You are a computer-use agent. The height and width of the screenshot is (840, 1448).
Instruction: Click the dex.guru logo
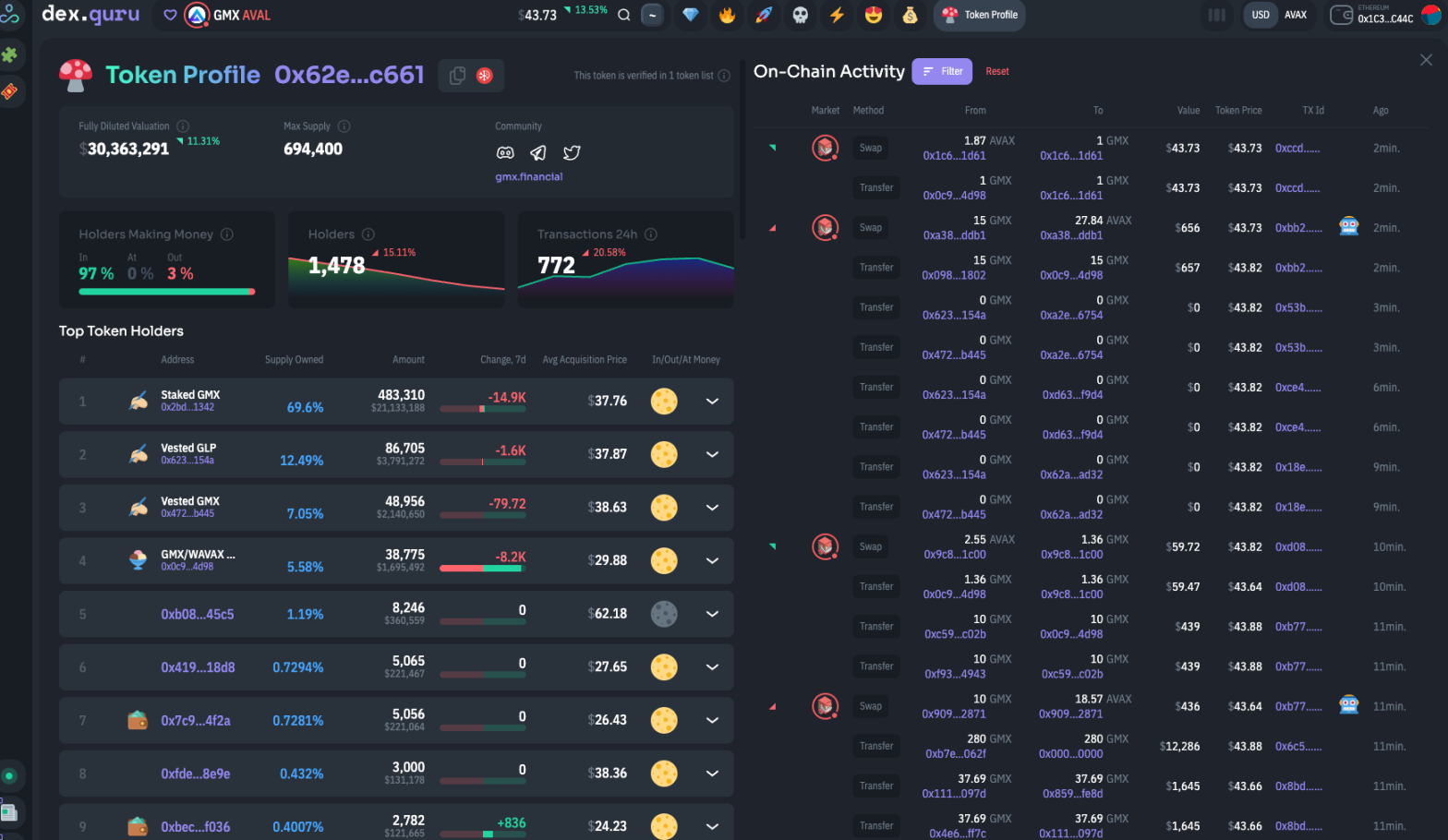point(90,14)
